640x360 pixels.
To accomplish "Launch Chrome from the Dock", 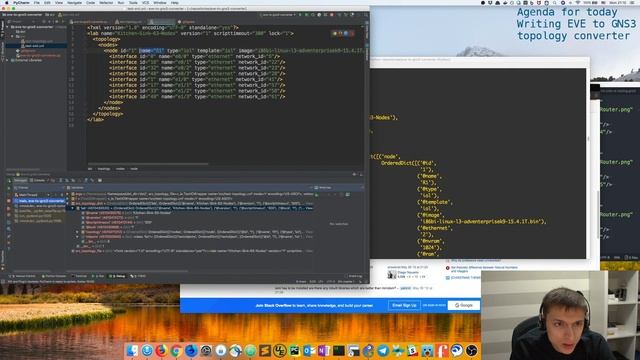I will coord(176,350).
